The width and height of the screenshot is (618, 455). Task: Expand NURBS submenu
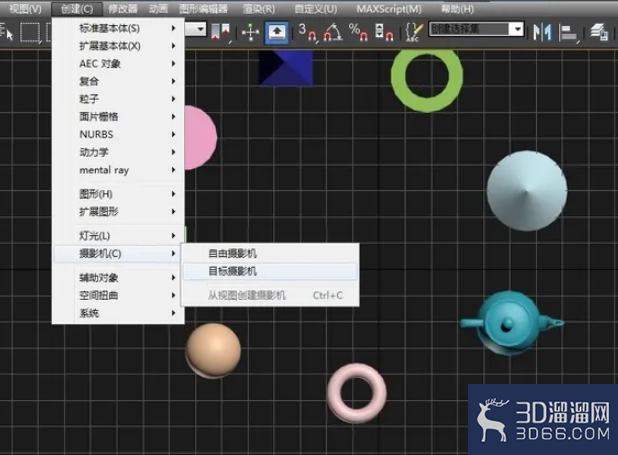point(118,134)
